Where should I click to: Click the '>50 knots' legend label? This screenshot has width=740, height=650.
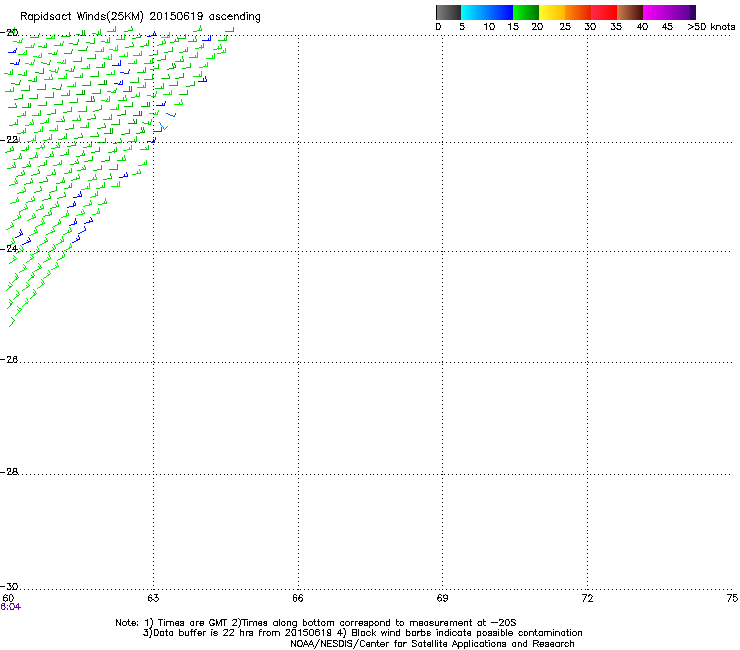[x=711, y=27]
